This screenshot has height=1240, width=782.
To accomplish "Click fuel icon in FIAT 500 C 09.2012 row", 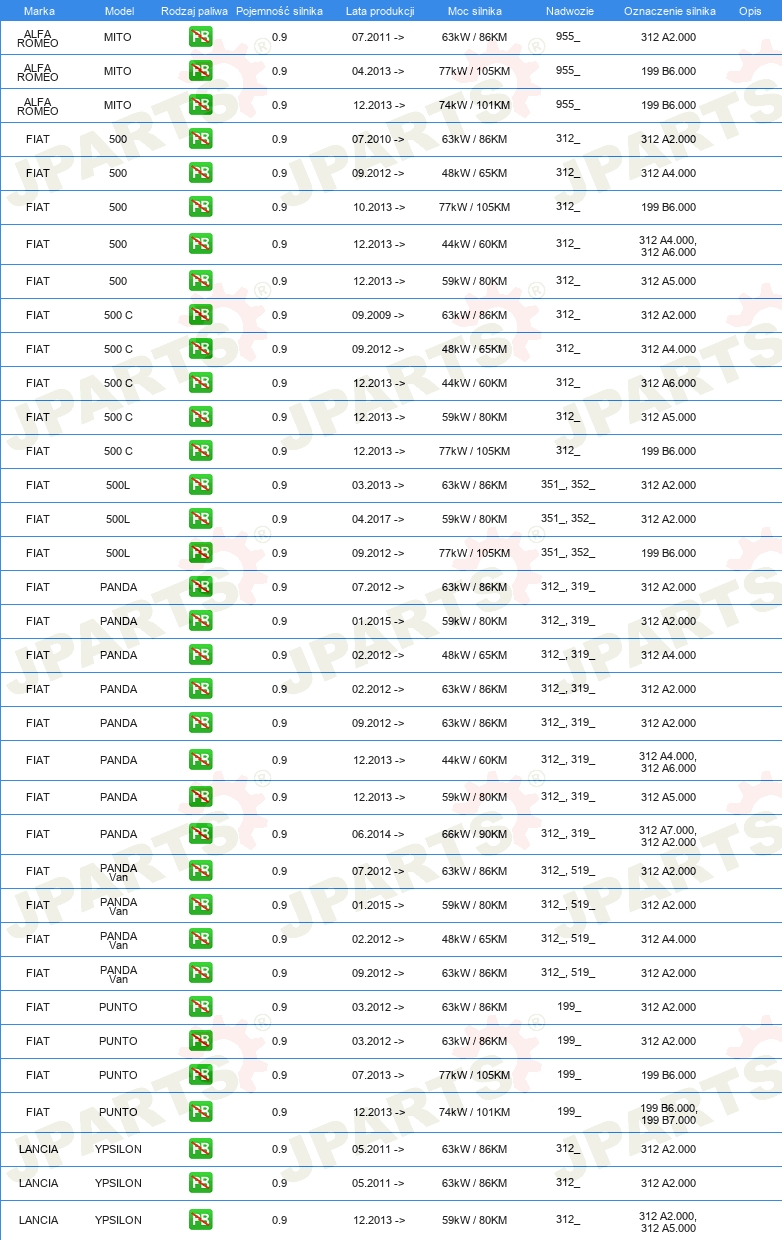I will point(200,349).
